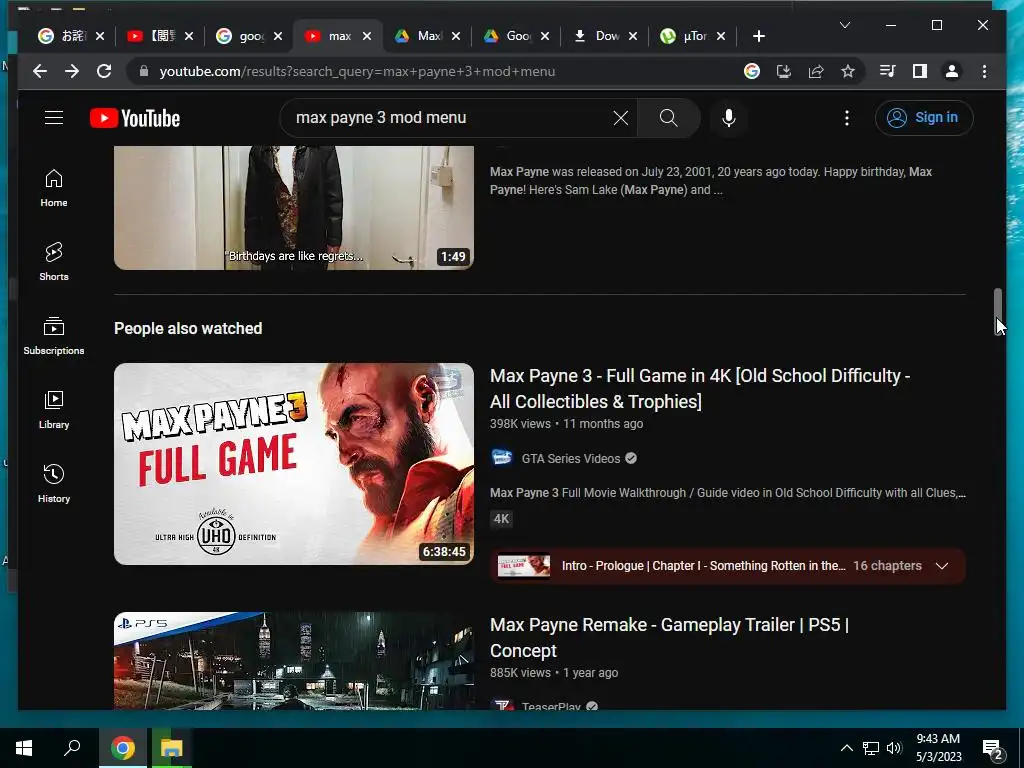Open the media control icon in Chrome toolbar
Viewport: 1024px width, 768px height.
tap(888, 71)
